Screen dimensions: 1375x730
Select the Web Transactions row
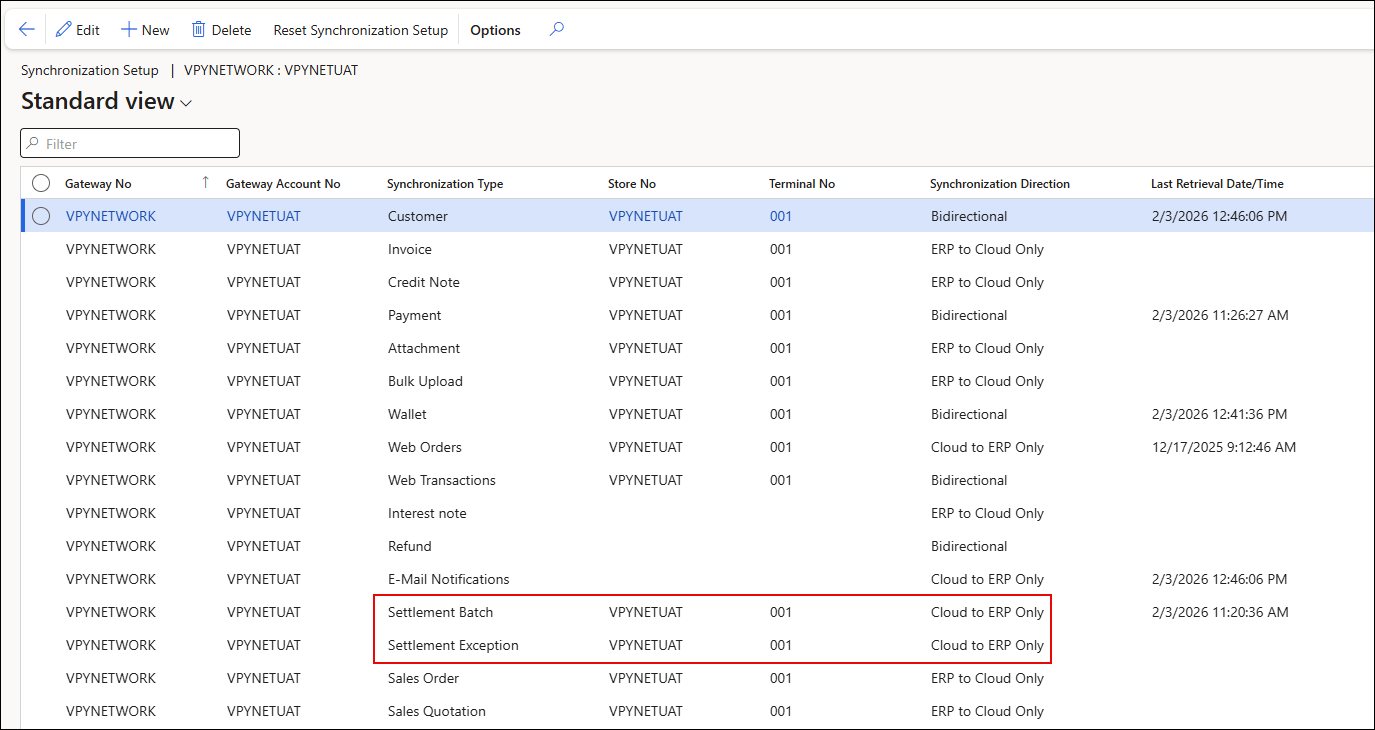coord(697,480)
